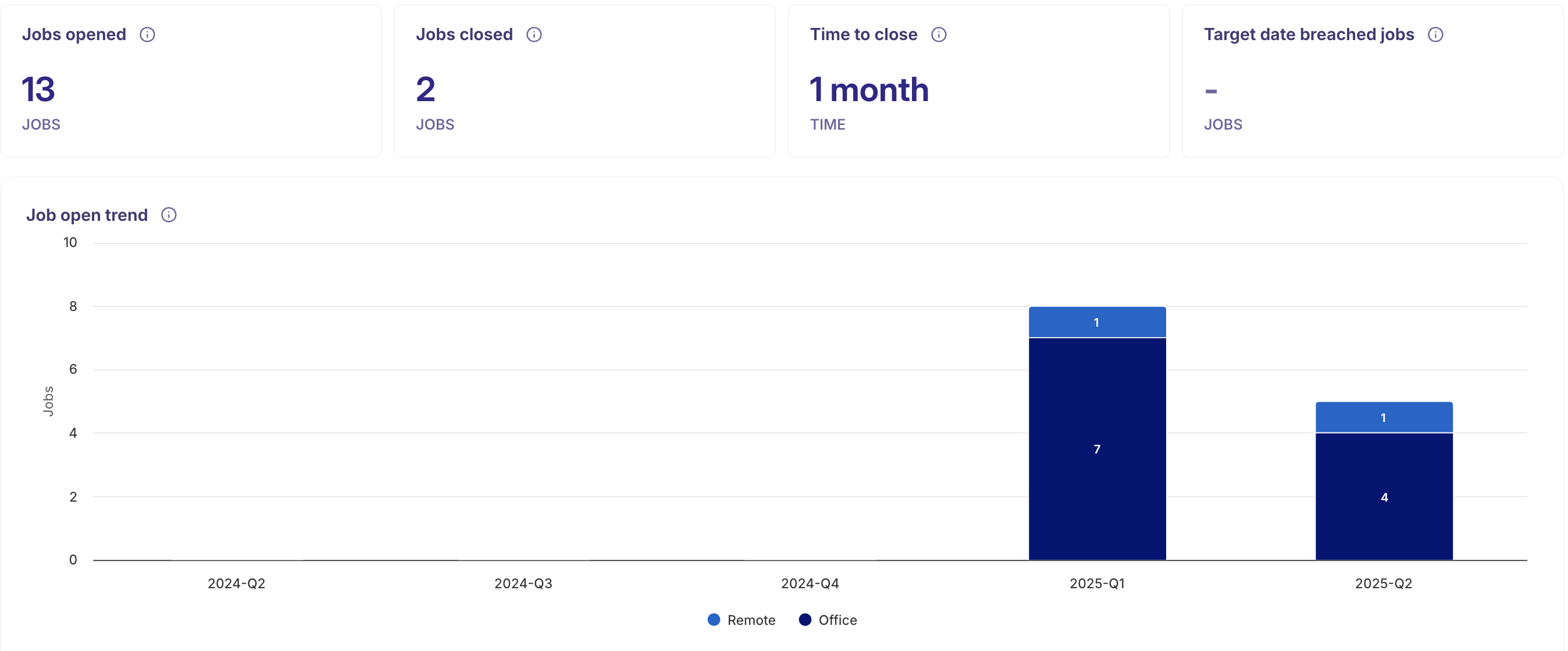Toggle Remote series in chart legend
Image resolution: width=1568 pixels, height=651 pixels.
[x=750, y=620]
